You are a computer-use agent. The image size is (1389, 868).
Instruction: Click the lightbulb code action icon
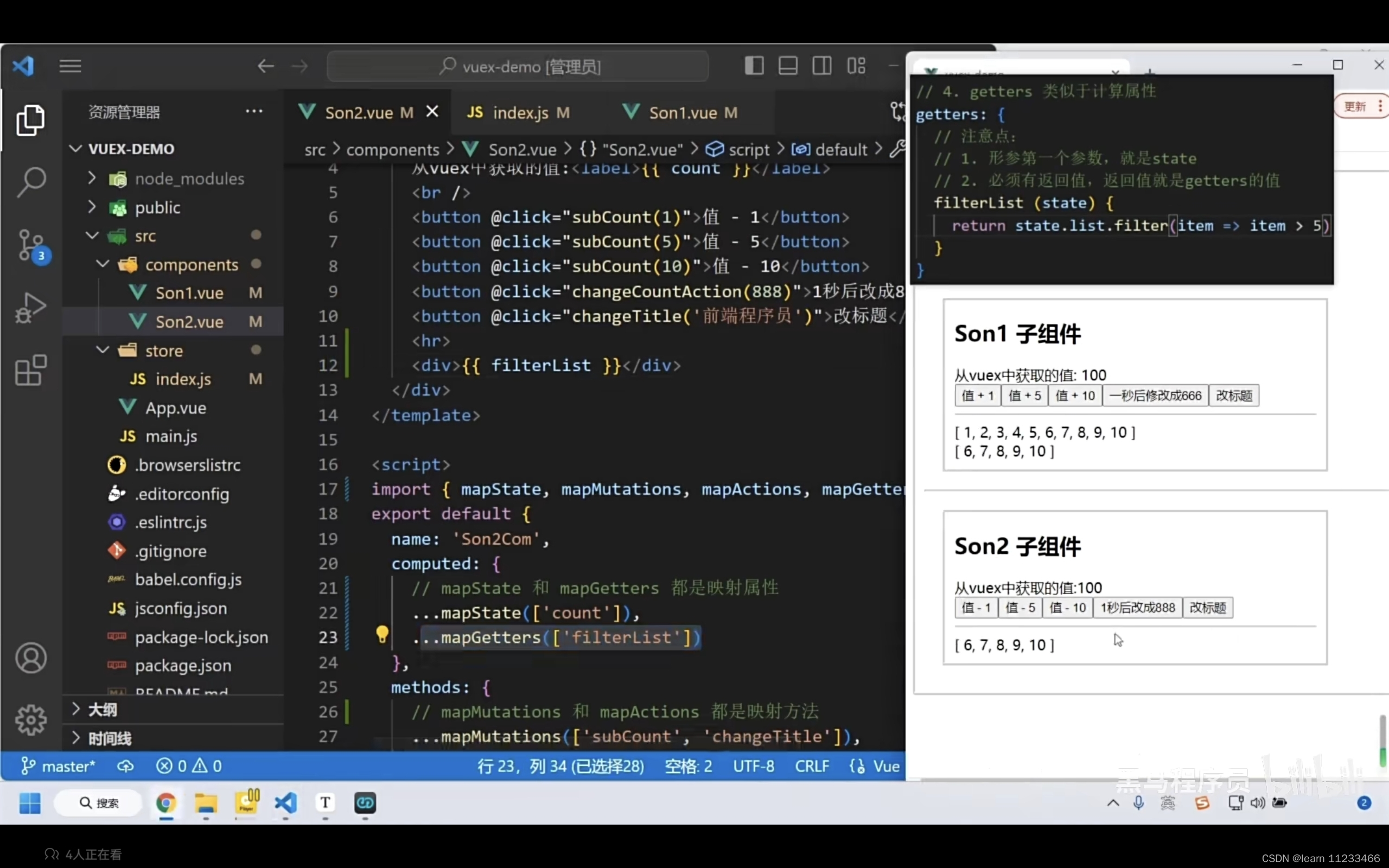point(383,634)
